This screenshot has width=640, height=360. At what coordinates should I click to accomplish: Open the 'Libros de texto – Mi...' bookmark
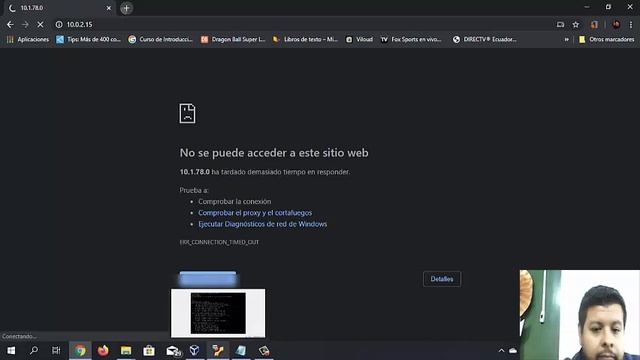(305, 40)
